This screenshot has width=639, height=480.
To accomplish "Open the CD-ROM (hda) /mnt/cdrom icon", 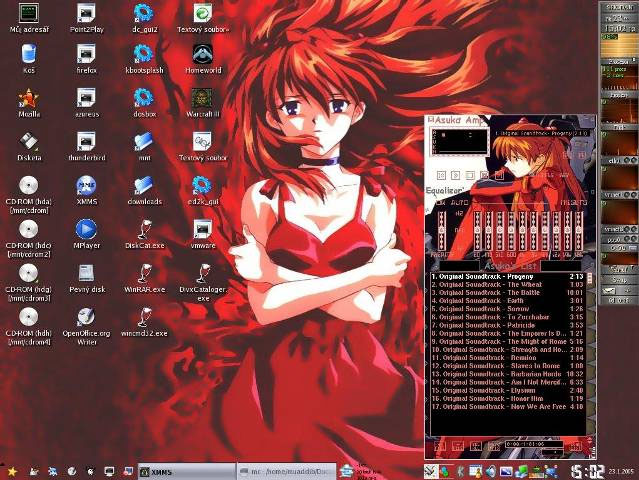I will pos(29,195).
